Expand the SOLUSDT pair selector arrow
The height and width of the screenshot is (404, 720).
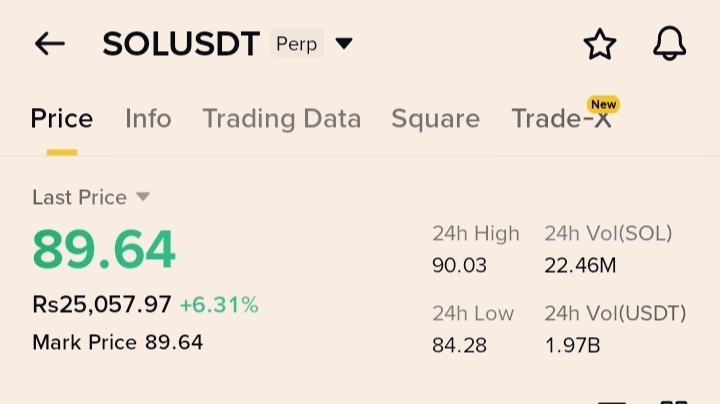coord(344,44)
